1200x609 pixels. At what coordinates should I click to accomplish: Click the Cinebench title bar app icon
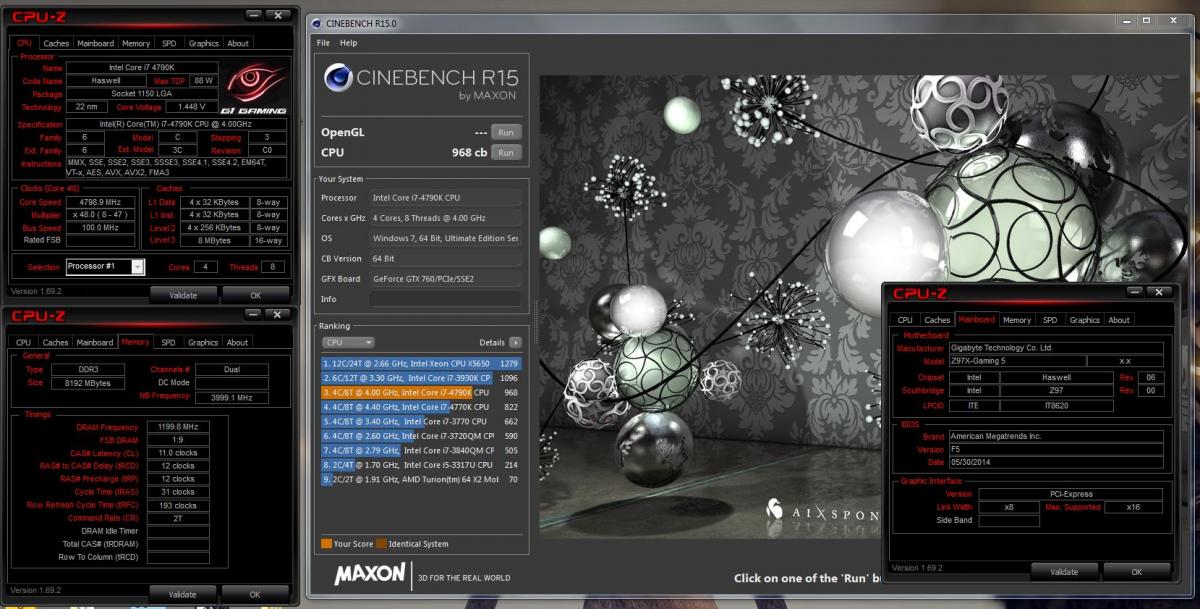316,23
